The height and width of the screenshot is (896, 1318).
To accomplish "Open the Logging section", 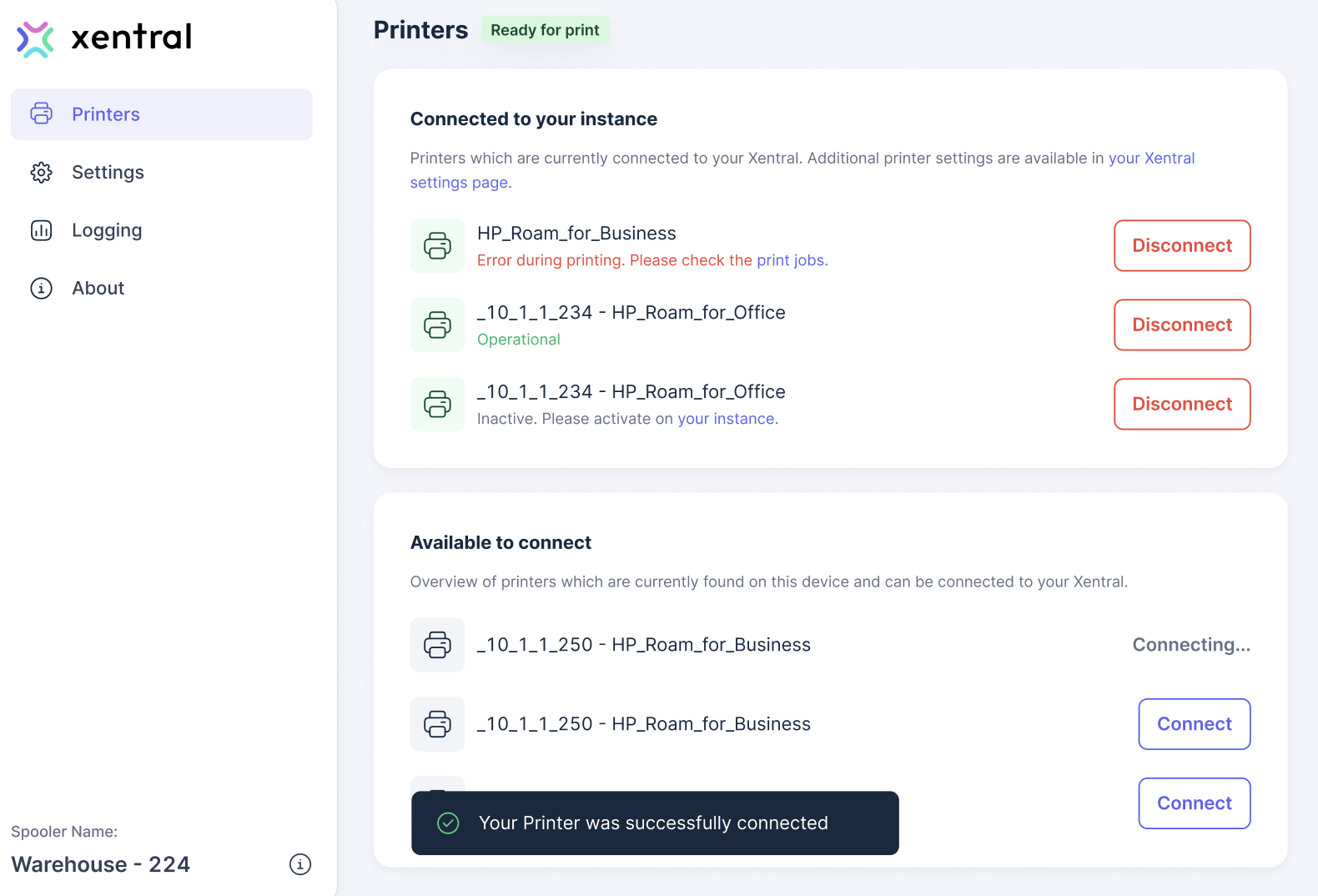I will [x=107, y=230].
